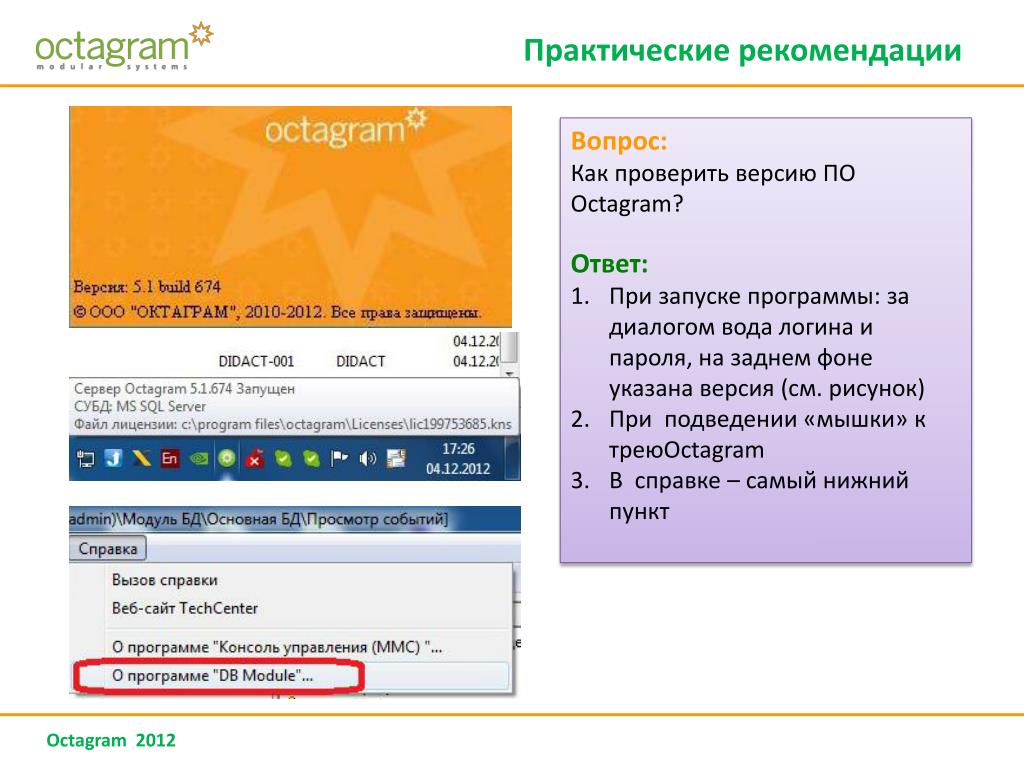This screenshot has height=768, width=1024.
Task: Click the ООО "ОКТАГРАМ" copyright line
Action: click(277, 312)
